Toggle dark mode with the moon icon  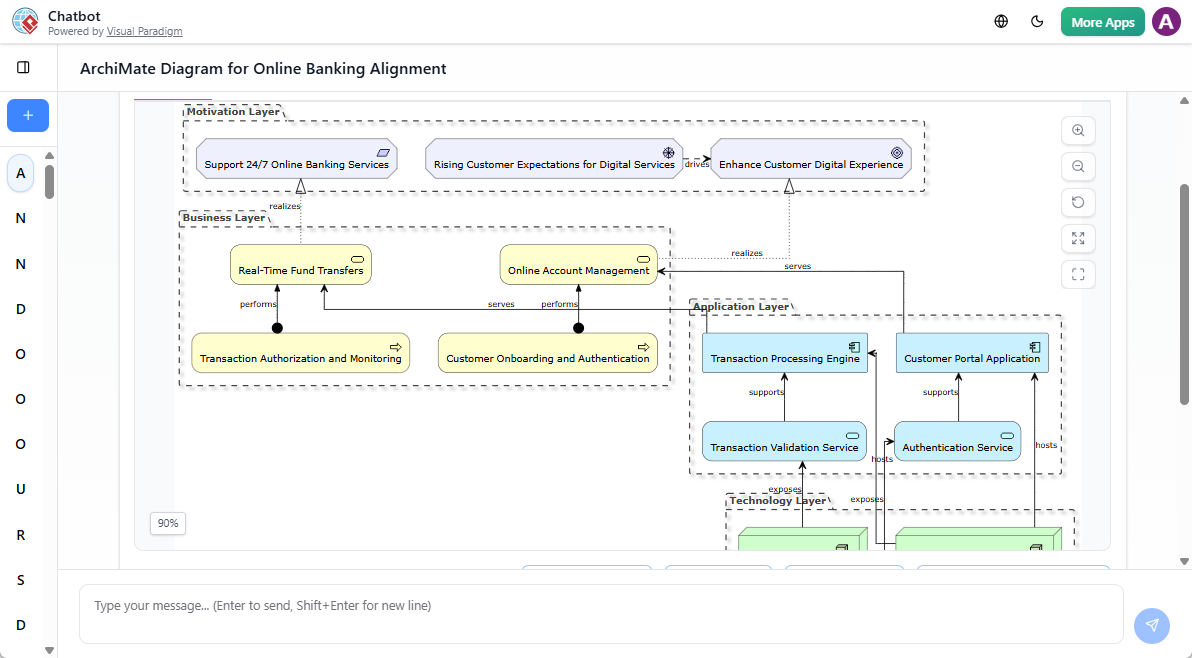click(x=1037, y=20)
